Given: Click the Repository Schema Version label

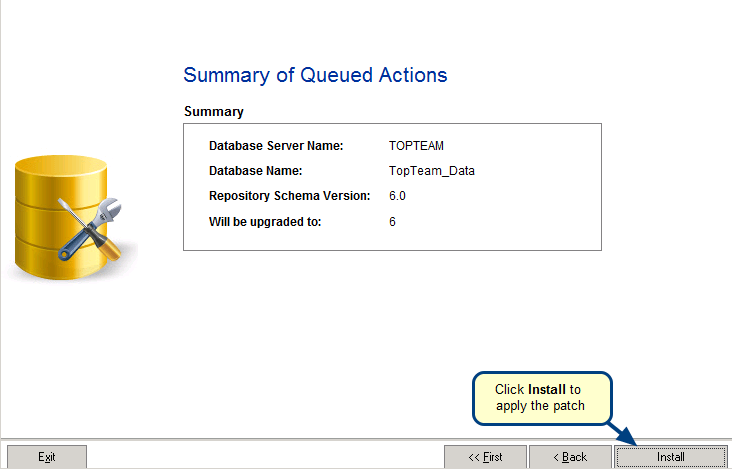Looking at the screenshot, I should pos(290,196).
